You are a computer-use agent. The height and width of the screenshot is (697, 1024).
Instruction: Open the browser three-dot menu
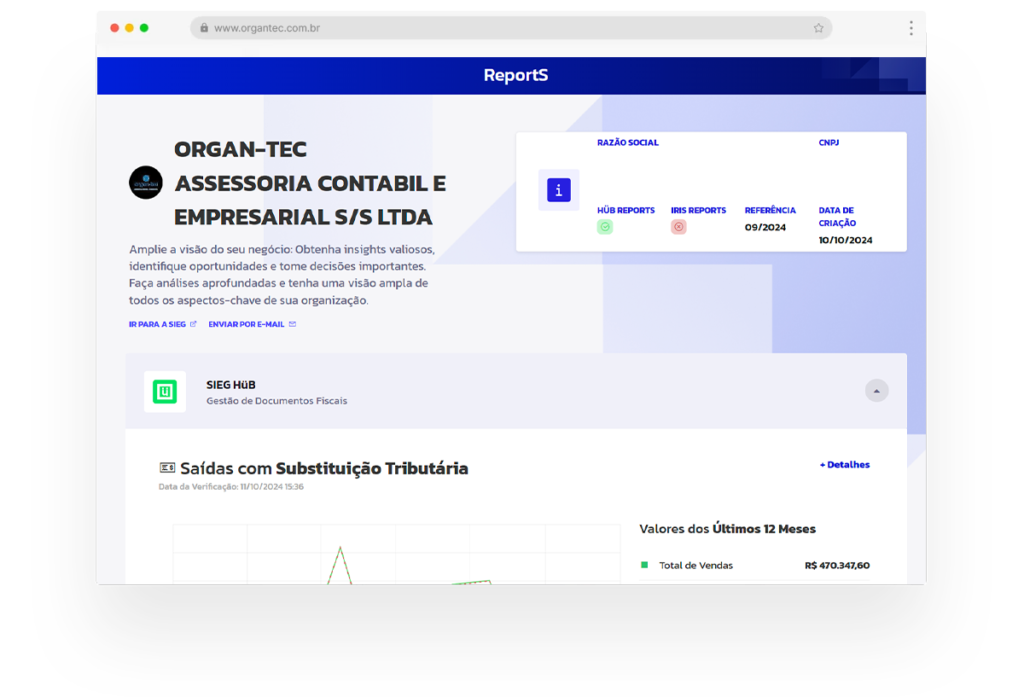point(911,28)
